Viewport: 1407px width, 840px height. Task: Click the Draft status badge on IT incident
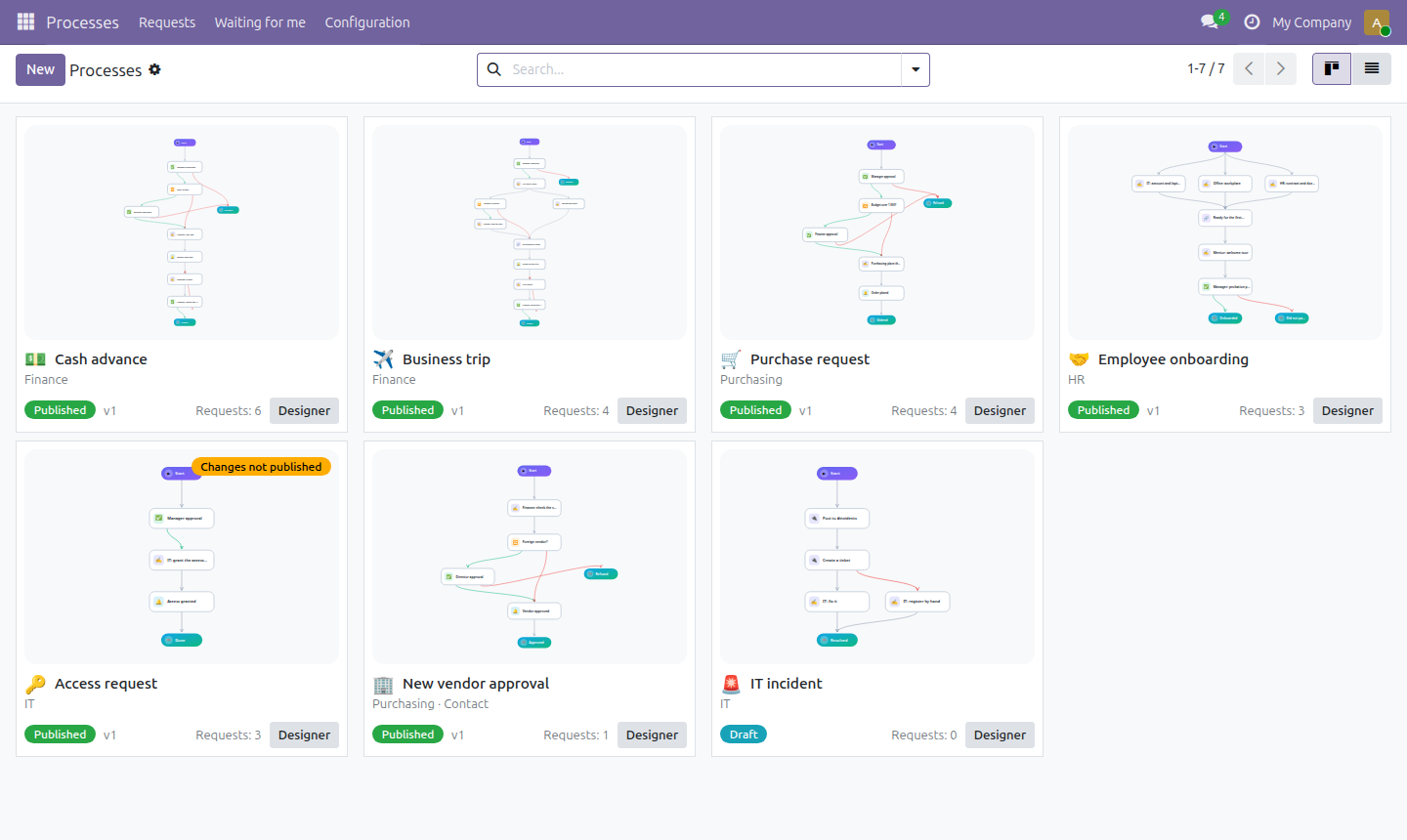(x=744, y=735)
